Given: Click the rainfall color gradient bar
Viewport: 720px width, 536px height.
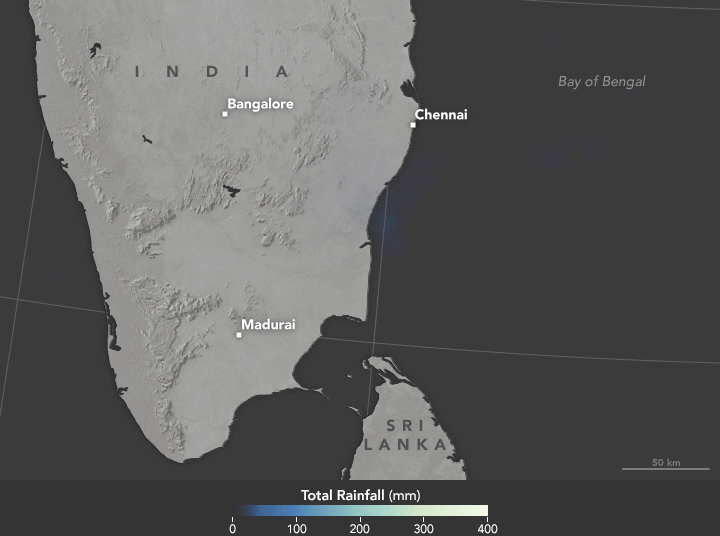Looking at the screenshot, I should point(360,510).
